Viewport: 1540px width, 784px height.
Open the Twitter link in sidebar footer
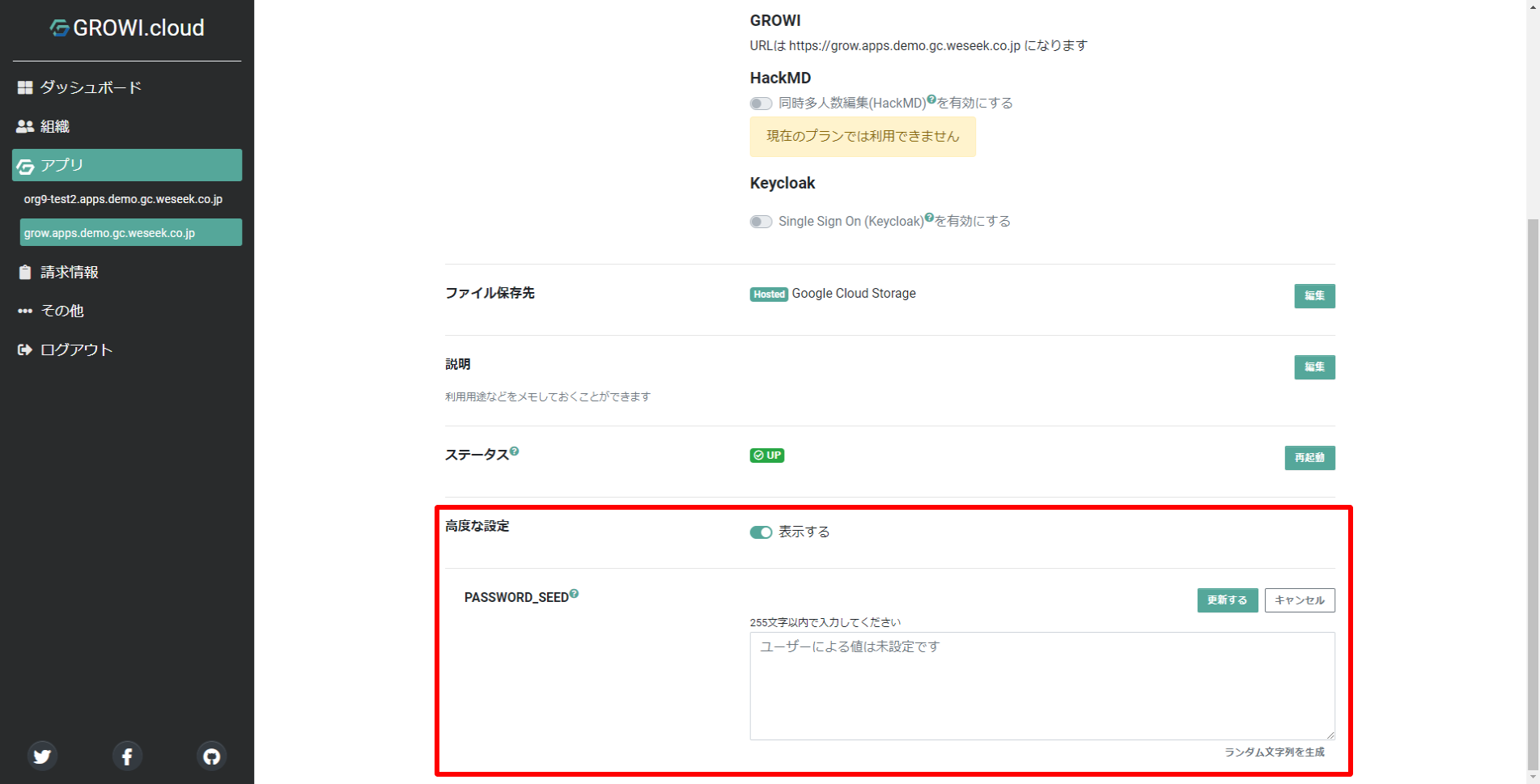(x=42, y=756)
